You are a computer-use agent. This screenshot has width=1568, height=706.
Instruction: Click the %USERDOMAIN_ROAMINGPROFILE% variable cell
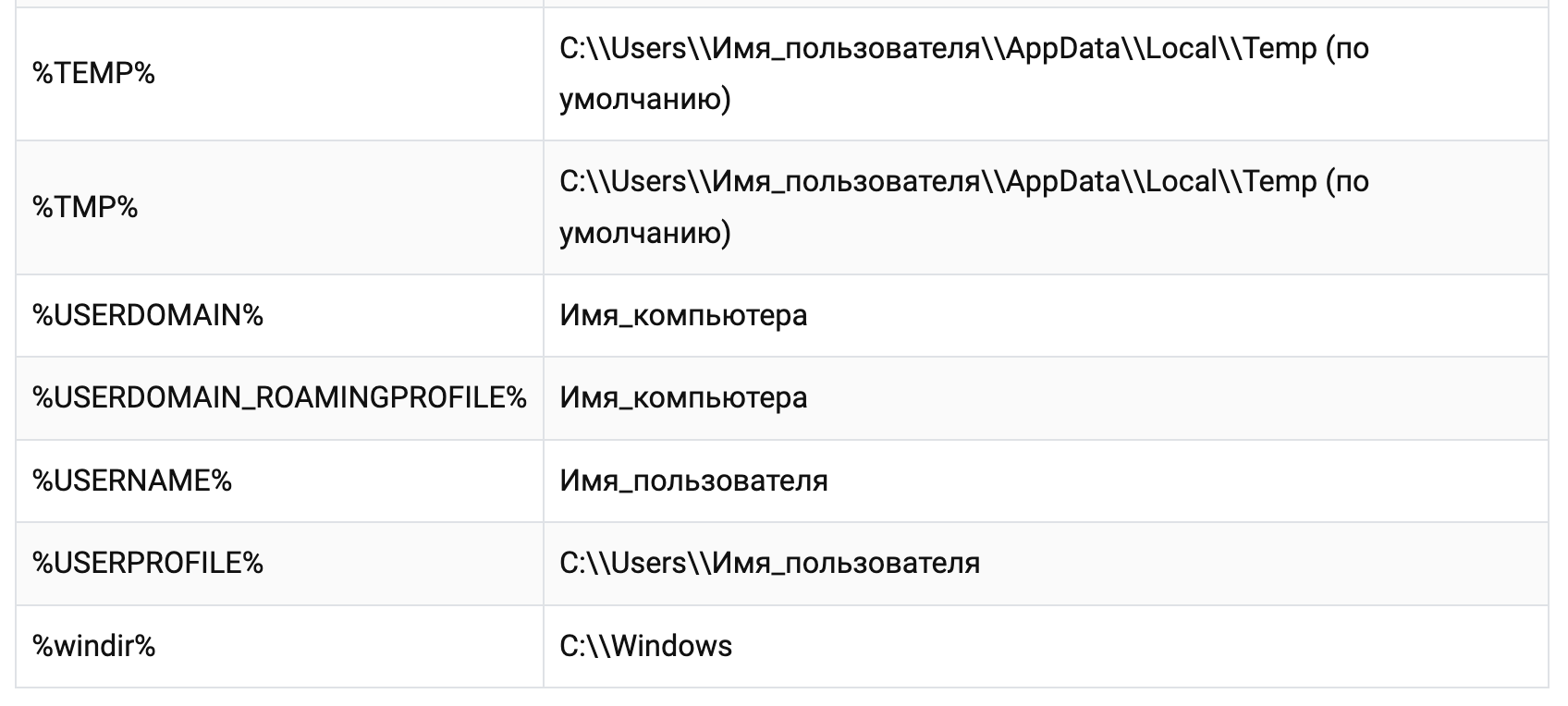click(x=279, y=397)
